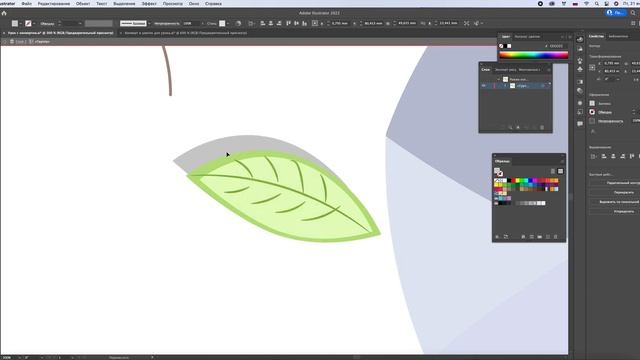Open the Appearance panel sun icon in dock

pos(580,103)
